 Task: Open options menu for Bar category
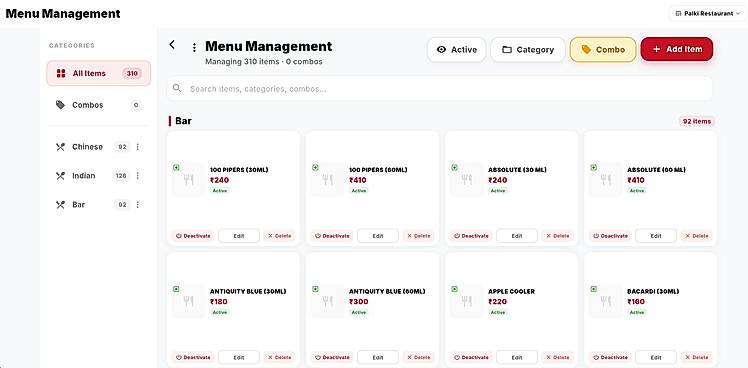pos(138,205)
